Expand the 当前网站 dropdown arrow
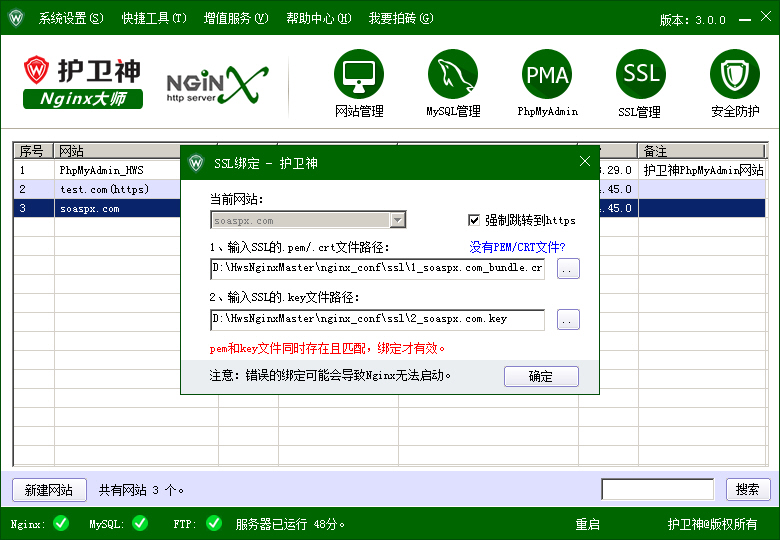Viewport: 780px width, 540px height. (397, 220)
